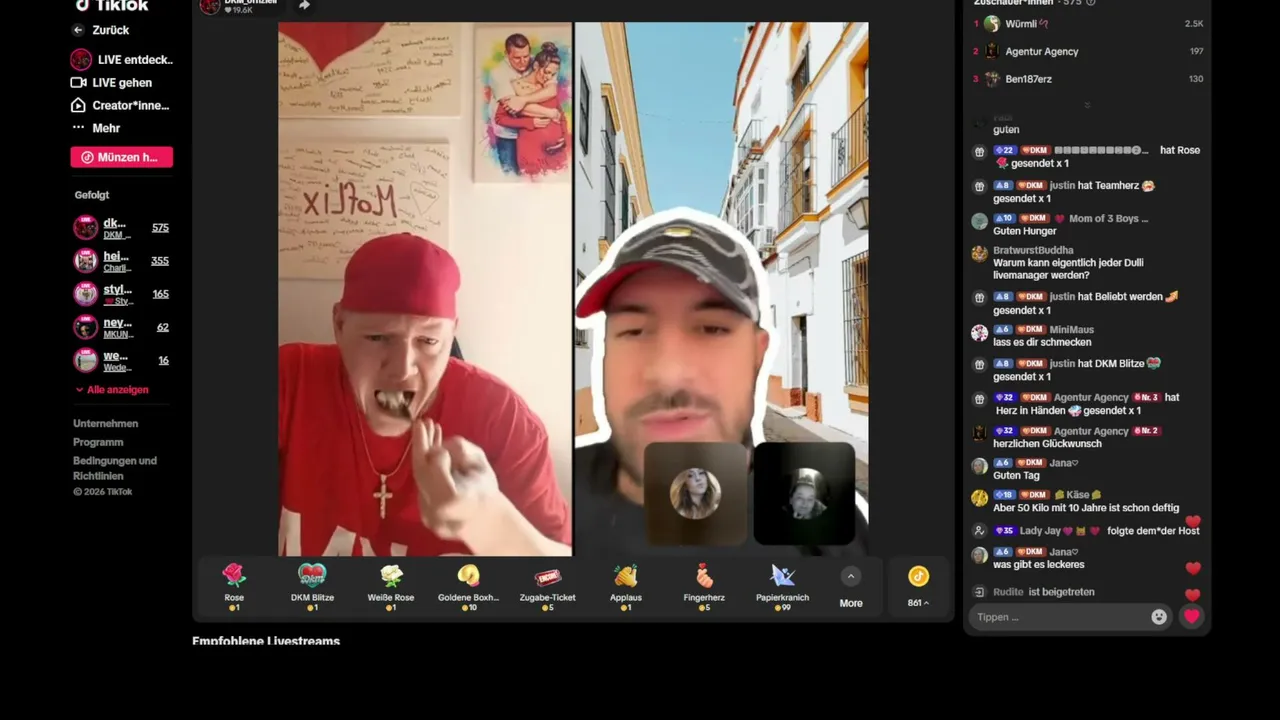The height and width of the screenshot is (720, 1280).
Task: Open the Unternehmen footer link
Action: (x=106, y=424)
